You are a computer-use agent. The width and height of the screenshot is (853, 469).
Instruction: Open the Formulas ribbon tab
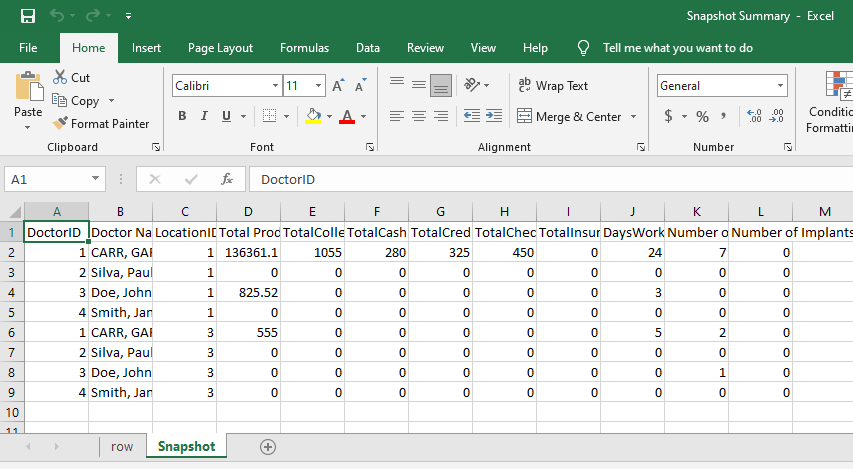tap(304, 48)
